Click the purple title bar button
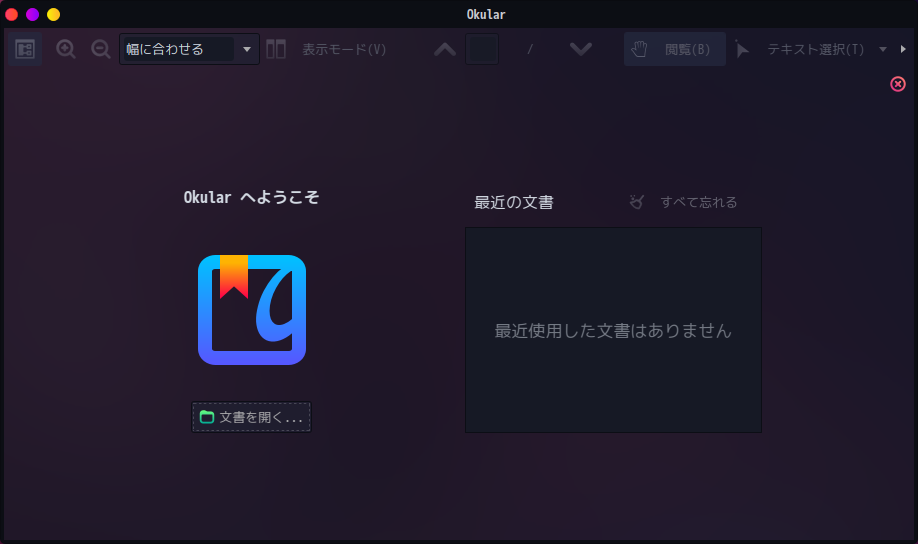The image size is (918, 544). [33, 15]
